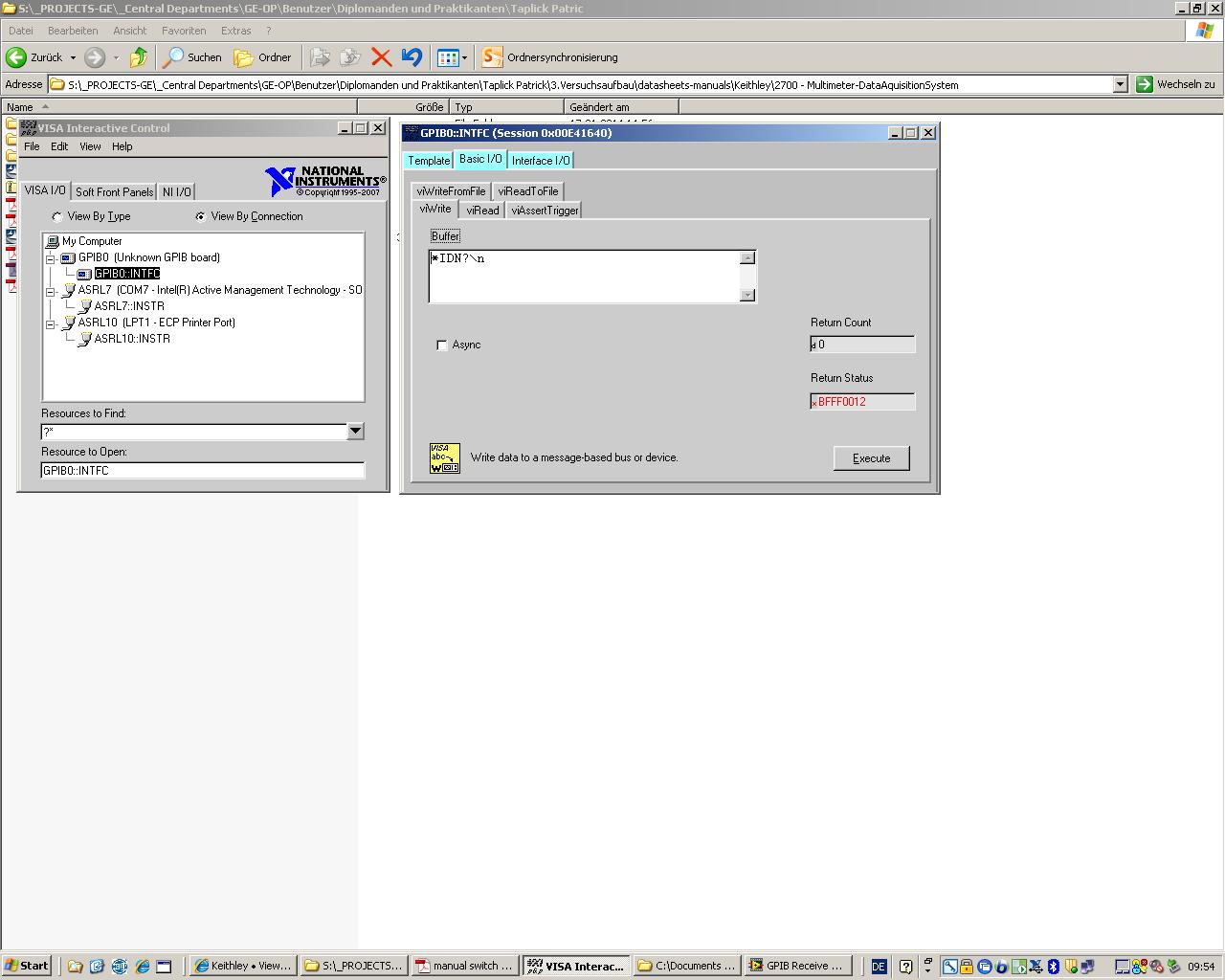Click into the Buffer text area

585,277
